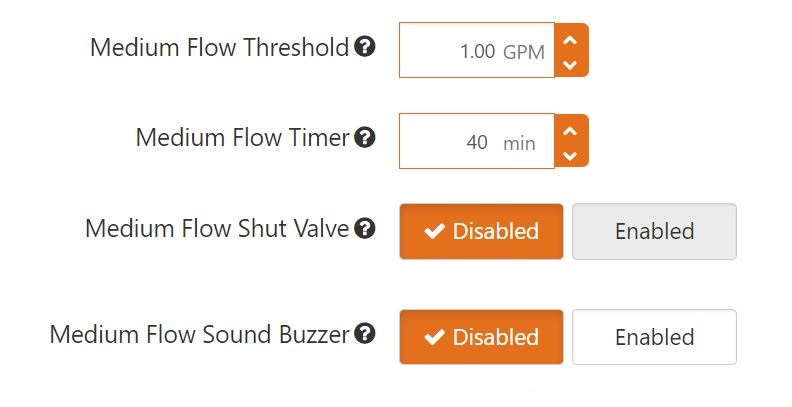Click the Medium Flow Shut Valve label
This screenshot has height=407, width=792.
(x=217, y=229)
